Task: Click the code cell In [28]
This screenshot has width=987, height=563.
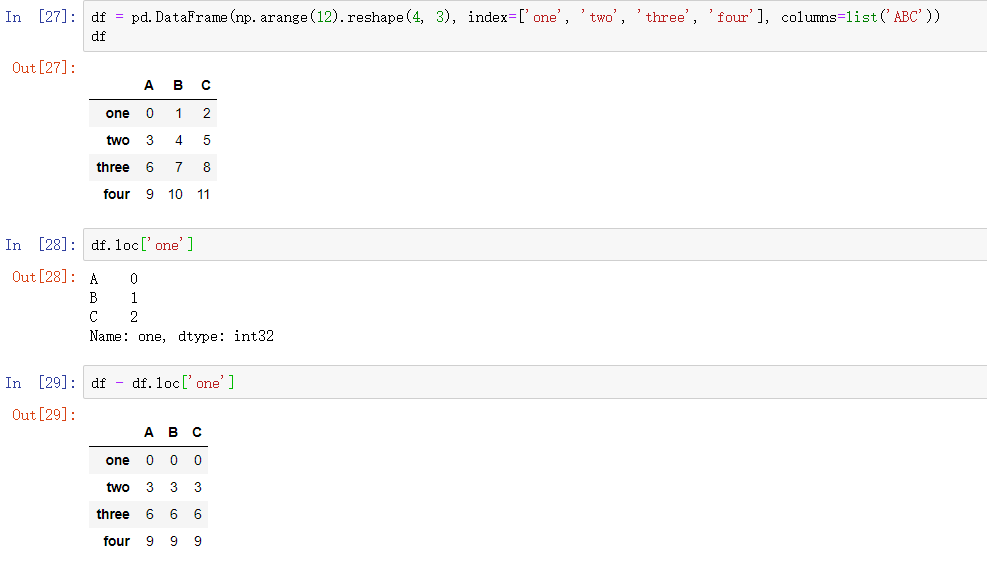Action: pos(535,244)
